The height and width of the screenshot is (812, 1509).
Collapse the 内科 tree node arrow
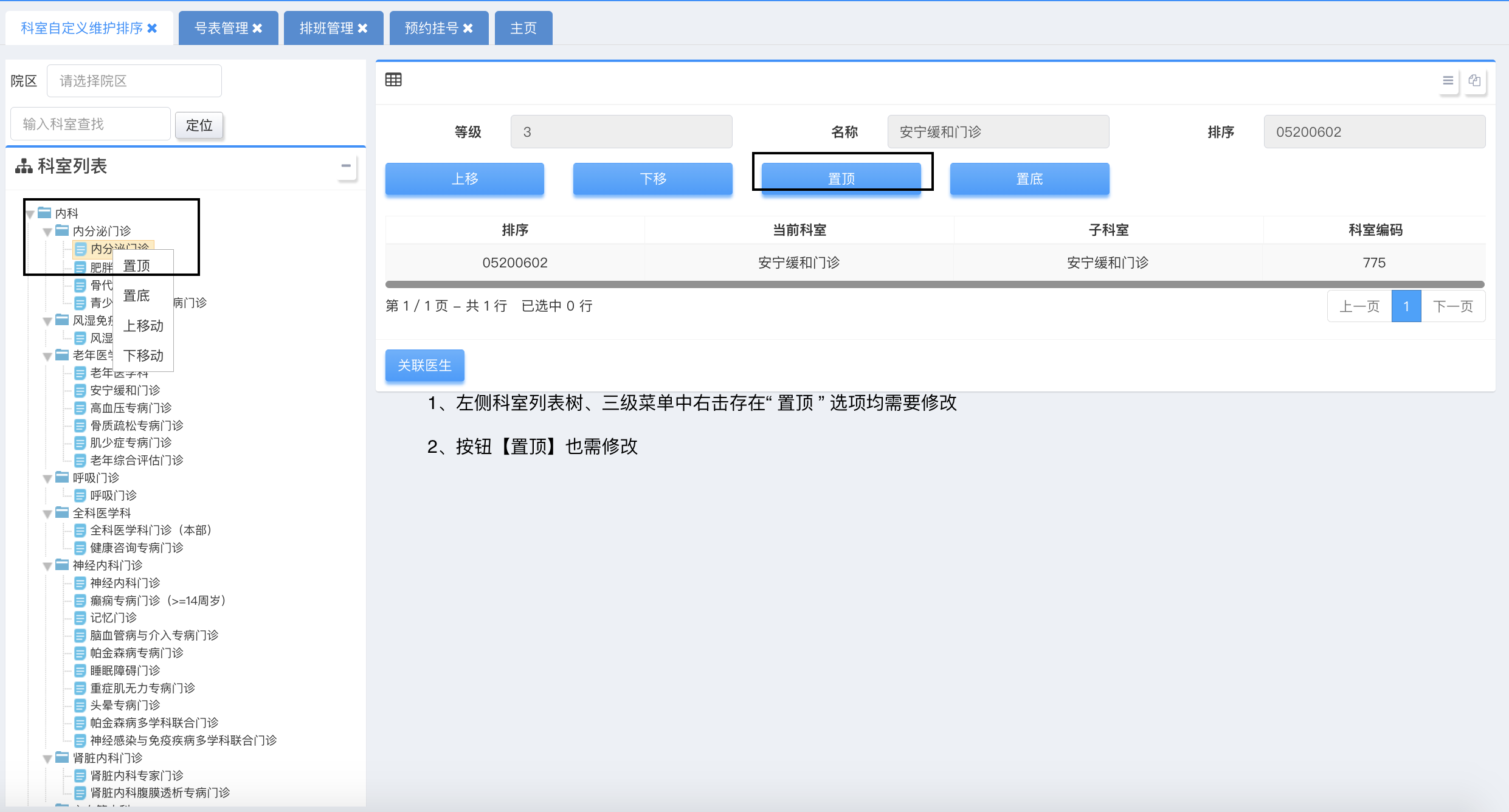tap(30, 214)
